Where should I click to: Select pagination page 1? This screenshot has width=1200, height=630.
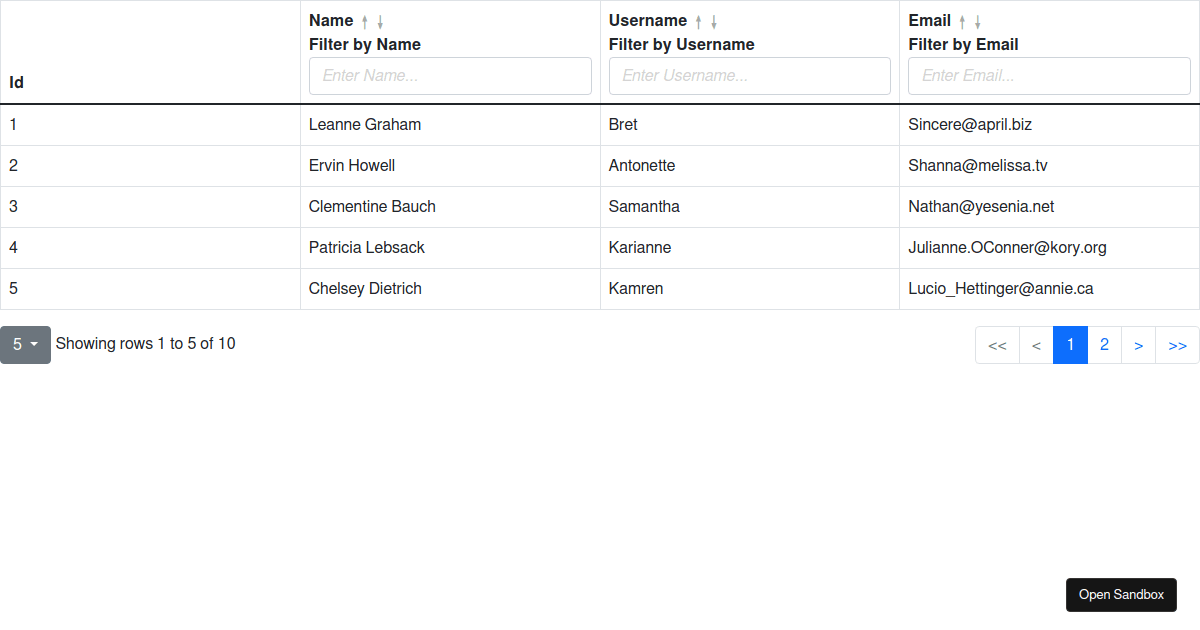(x=1070, y=345)
